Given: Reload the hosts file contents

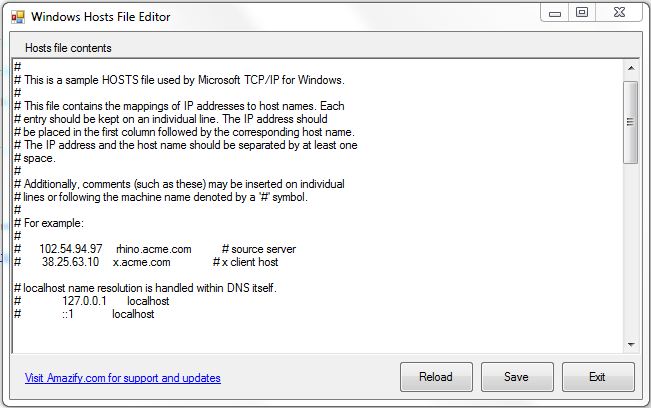Looking at the screenshot, I should pyautogui.click(x=435, y=377).
